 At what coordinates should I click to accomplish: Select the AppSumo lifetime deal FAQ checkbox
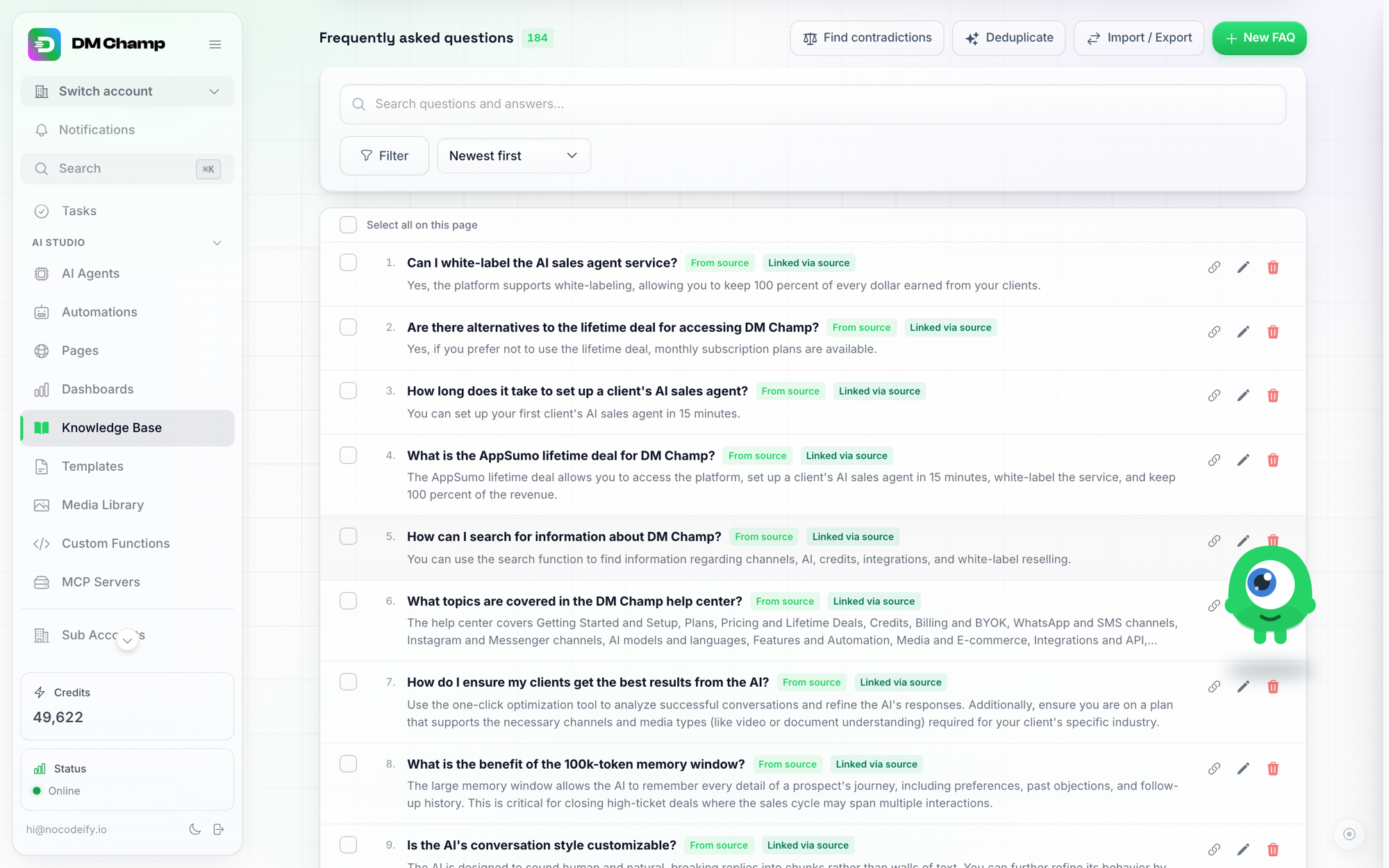click(x=348, y=456)
